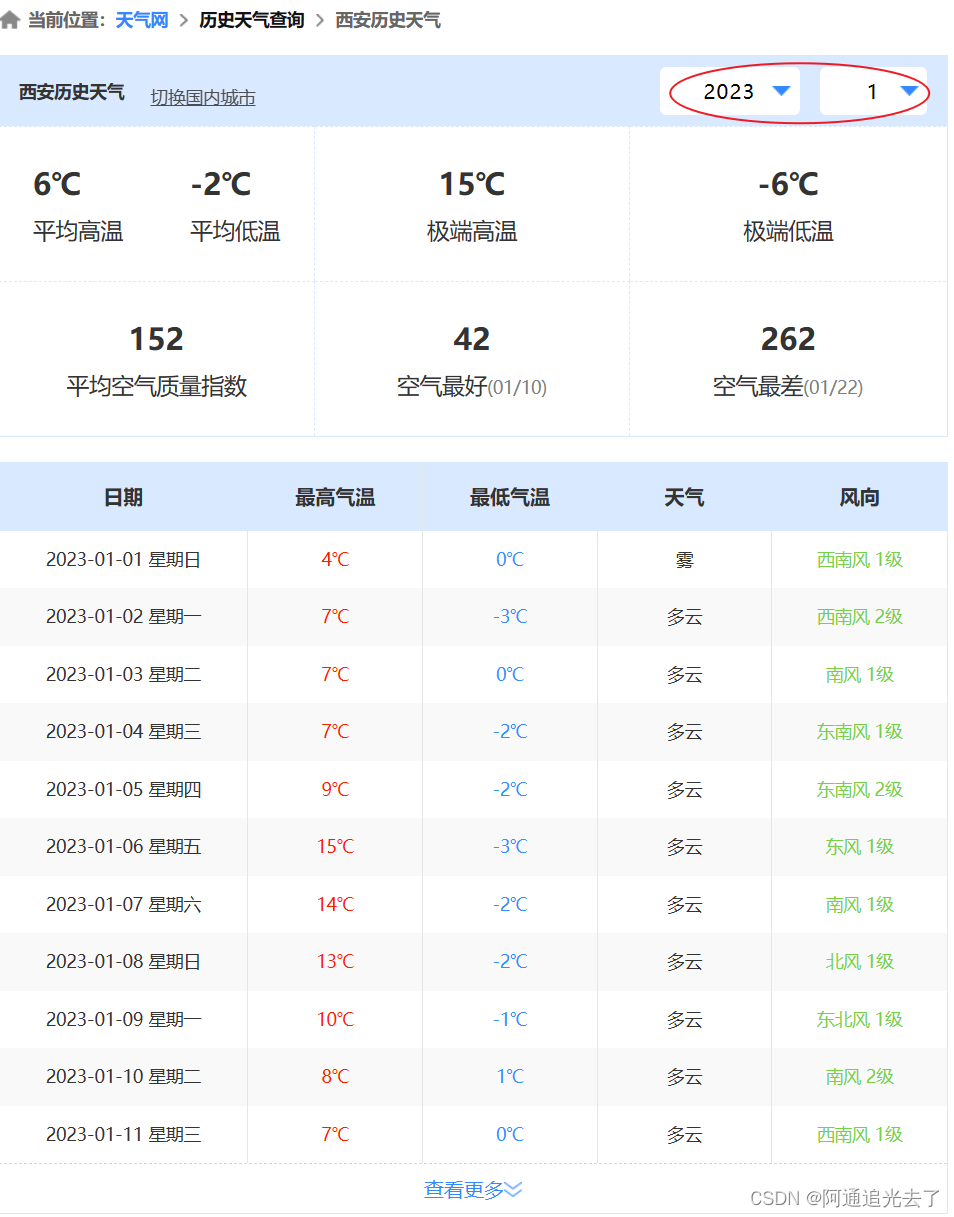Viewport: 954px width, 1217px height.
Task: Click 东风 1级 wind cell
Action: [x=860, y=847]
